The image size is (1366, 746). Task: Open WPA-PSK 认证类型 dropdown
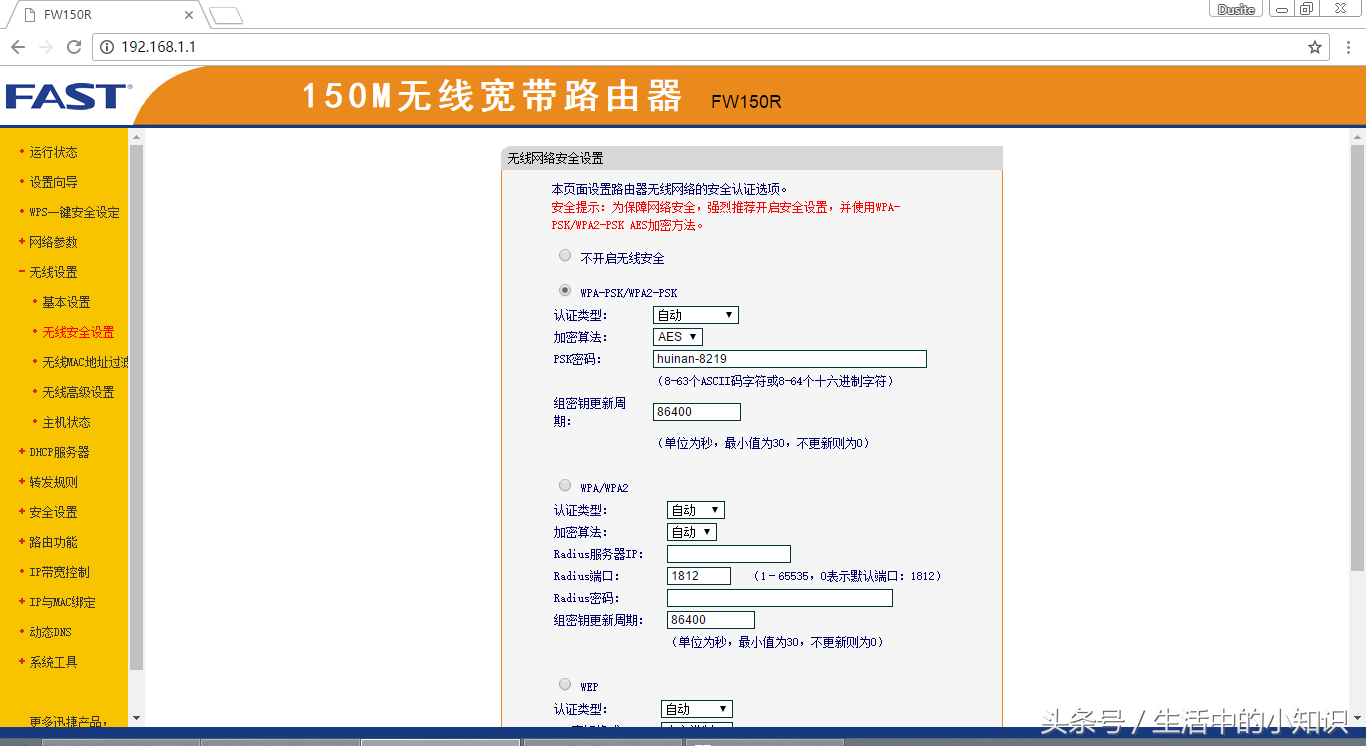(x=696, y=315)
